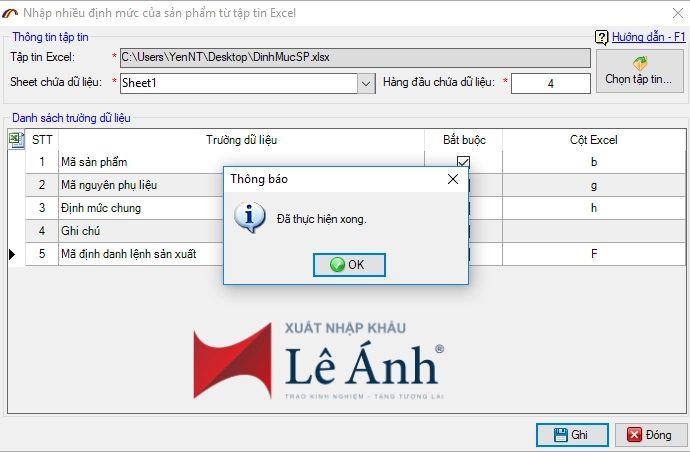Screen dimensions: 690x452
Task: Click the Excel icon in grid header corner
Action: click(16, 140)
